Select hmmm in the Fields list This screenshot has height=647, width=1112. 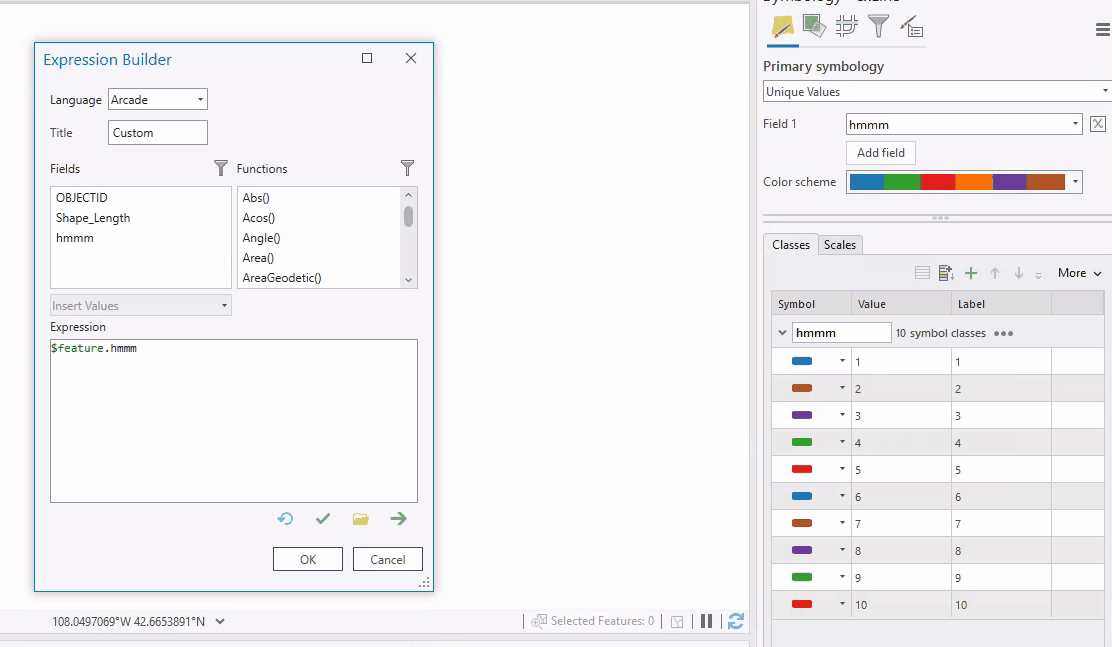[74, 238]
